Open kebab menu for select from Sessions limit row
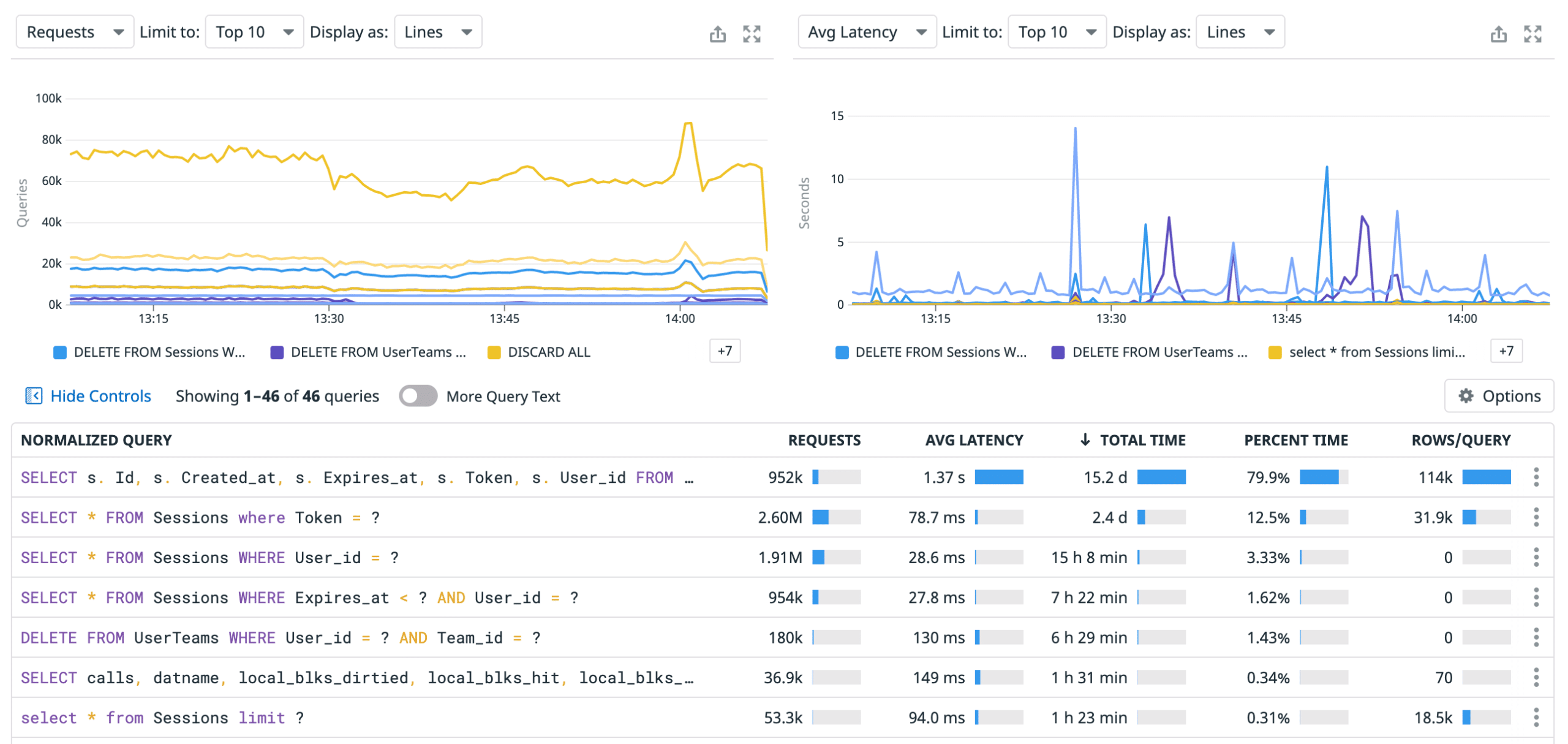The width and height of the screenshot is (1568, 744). [x=1536, y=717]
